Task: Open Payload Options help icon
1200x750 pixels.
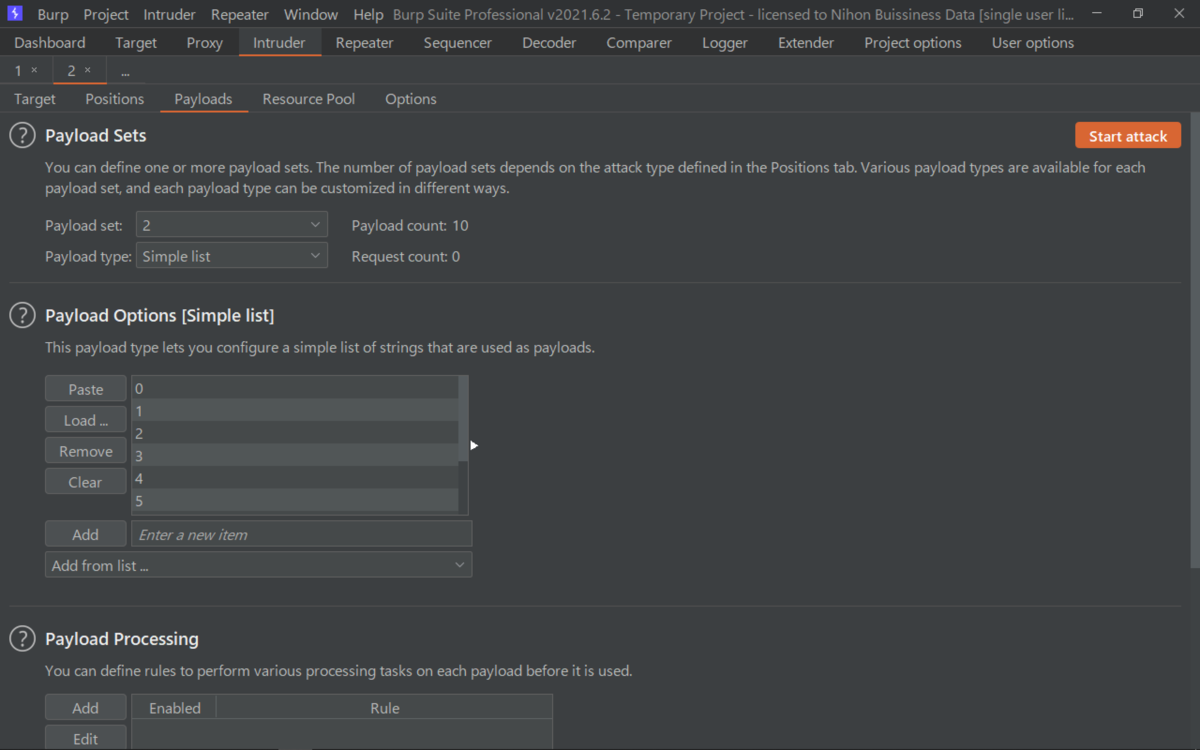Action: click(22, 315)
